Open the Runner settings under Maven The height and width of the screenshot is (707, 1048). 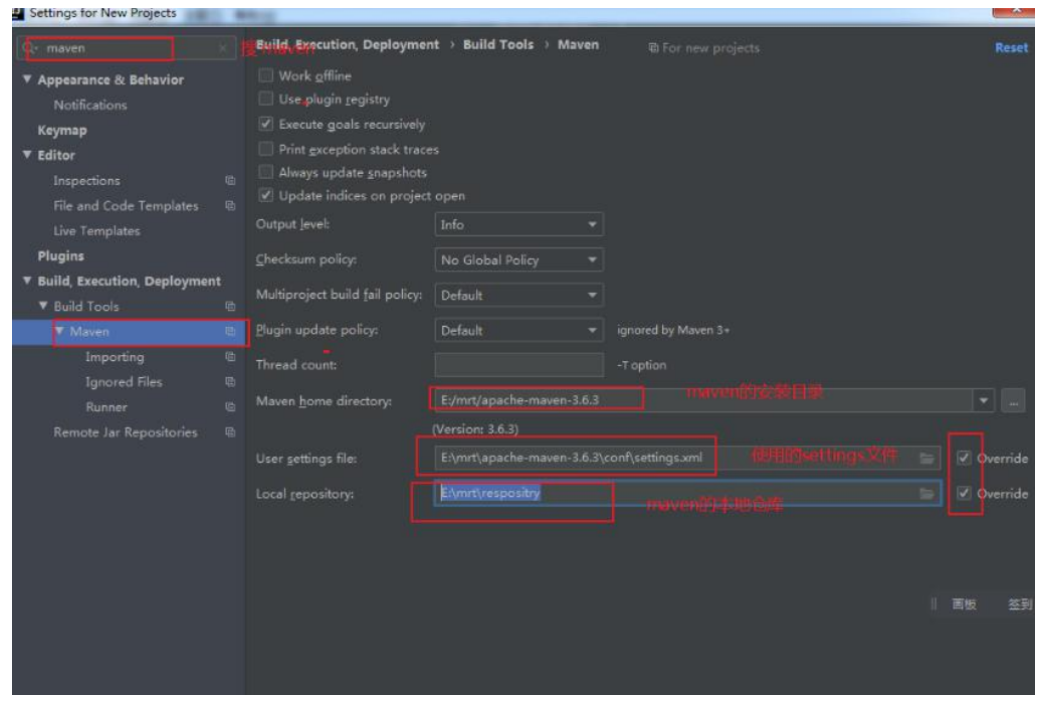pos(106,407)
